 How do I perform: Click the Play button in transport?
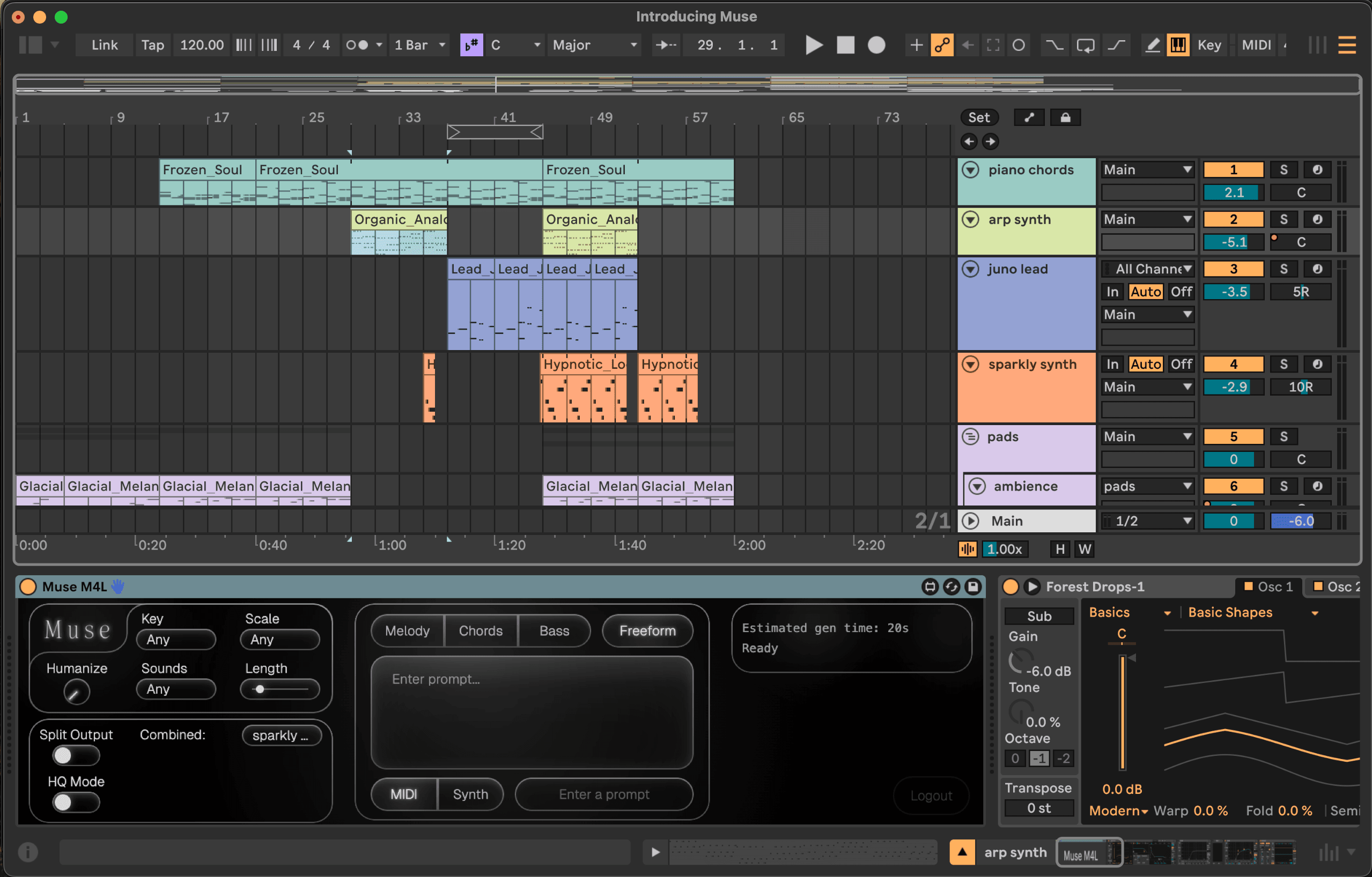pos(814,45)
